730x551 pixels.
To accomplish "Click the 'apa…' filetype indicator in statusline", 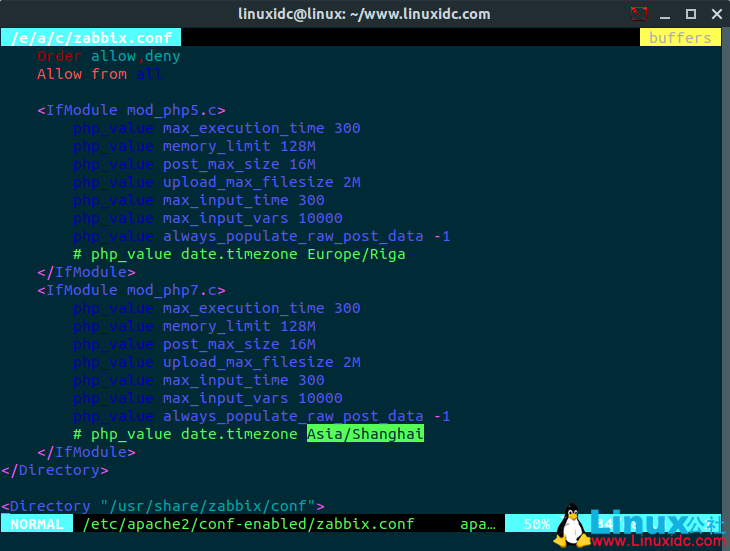I will click(478, 524).
